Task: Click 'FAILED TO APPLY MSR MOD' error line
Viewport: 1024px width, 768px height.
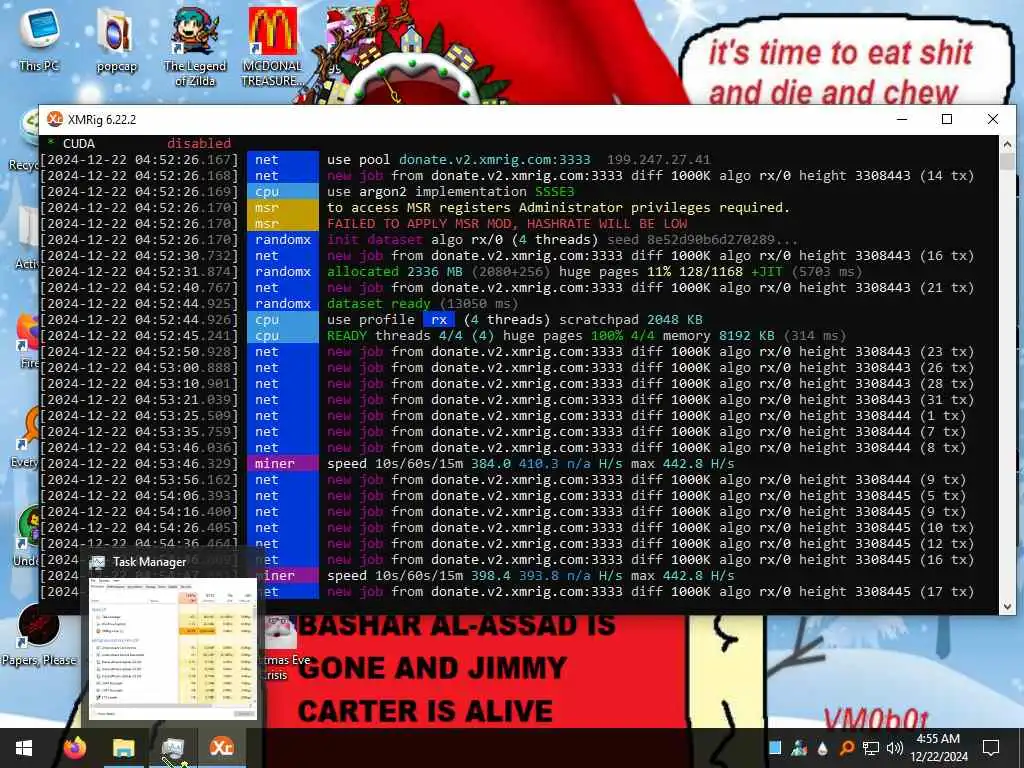Action: pyautogui.click(x=507, y=223)
